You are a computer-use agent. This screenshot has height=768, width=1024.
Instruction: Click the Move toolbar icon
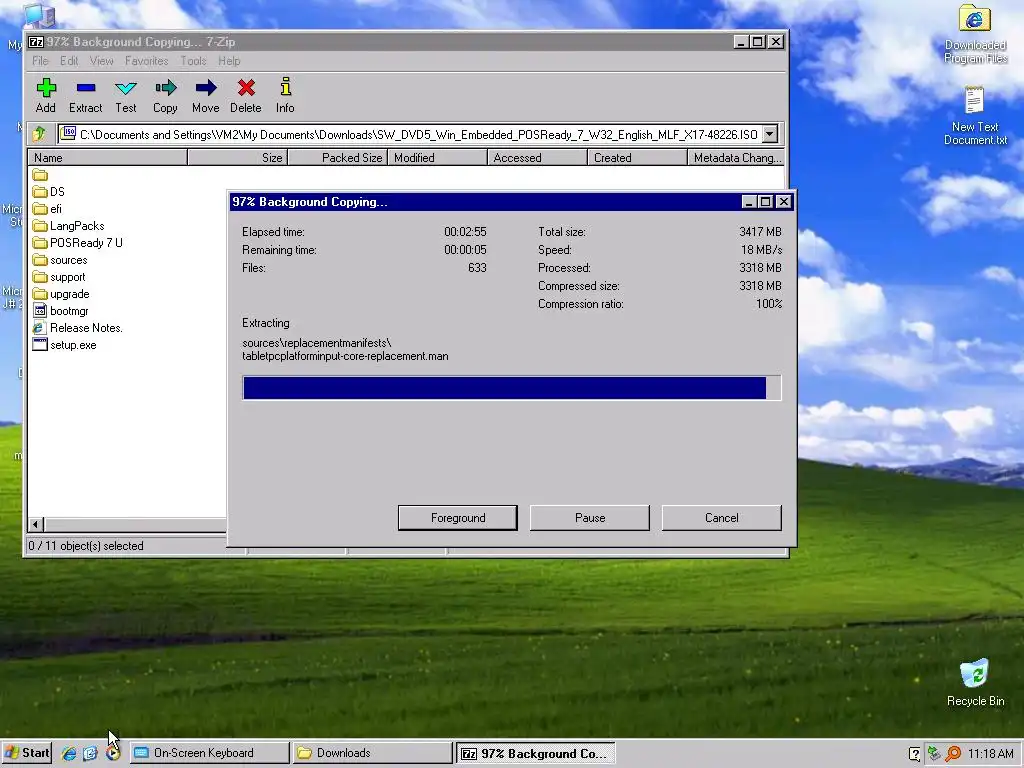tap(206, 95)
